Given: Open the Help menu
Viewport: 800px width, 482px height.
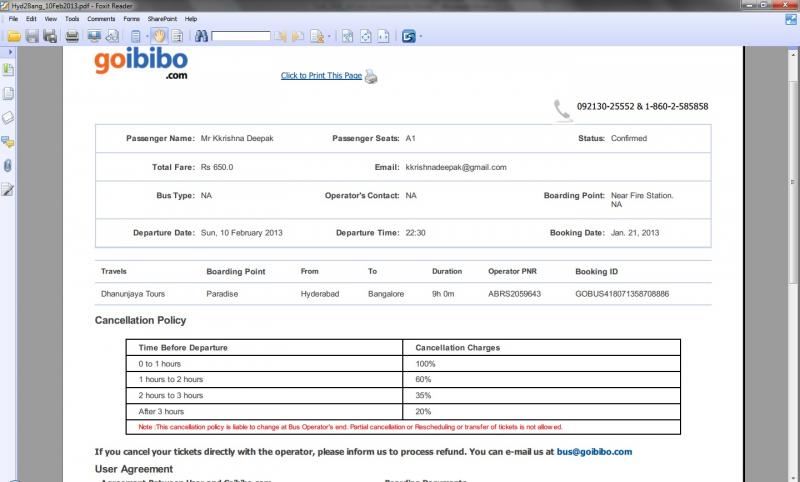Looking at the screenshot, I should (191, 19).
